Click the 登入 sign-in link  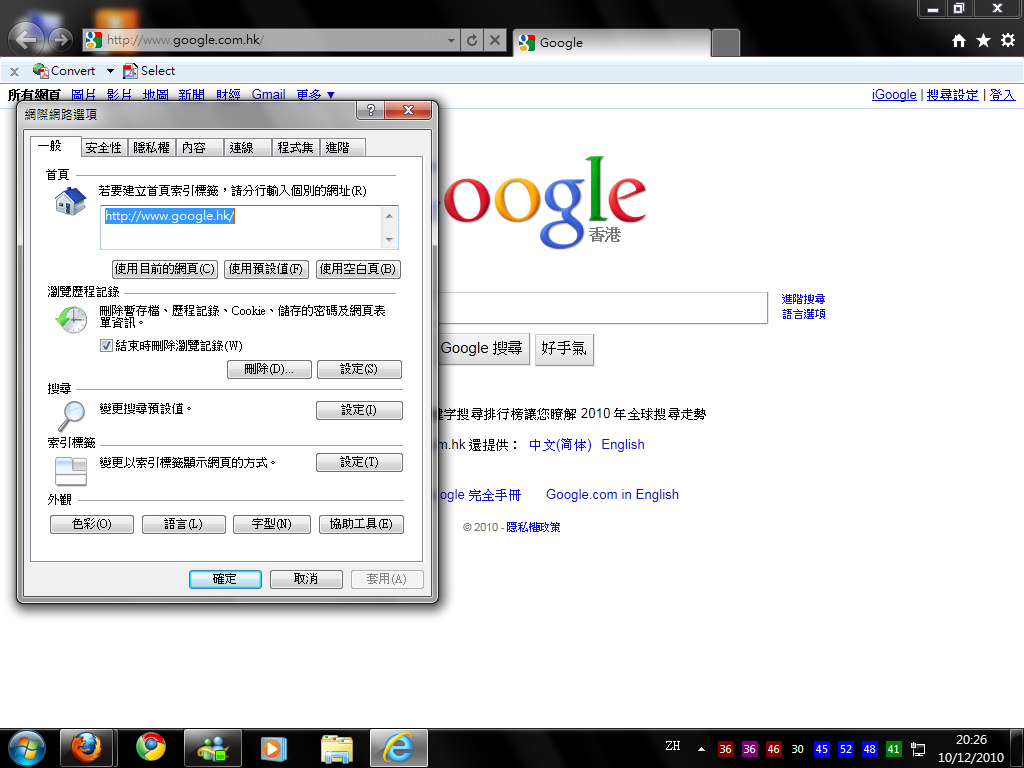pos(1002,95)
